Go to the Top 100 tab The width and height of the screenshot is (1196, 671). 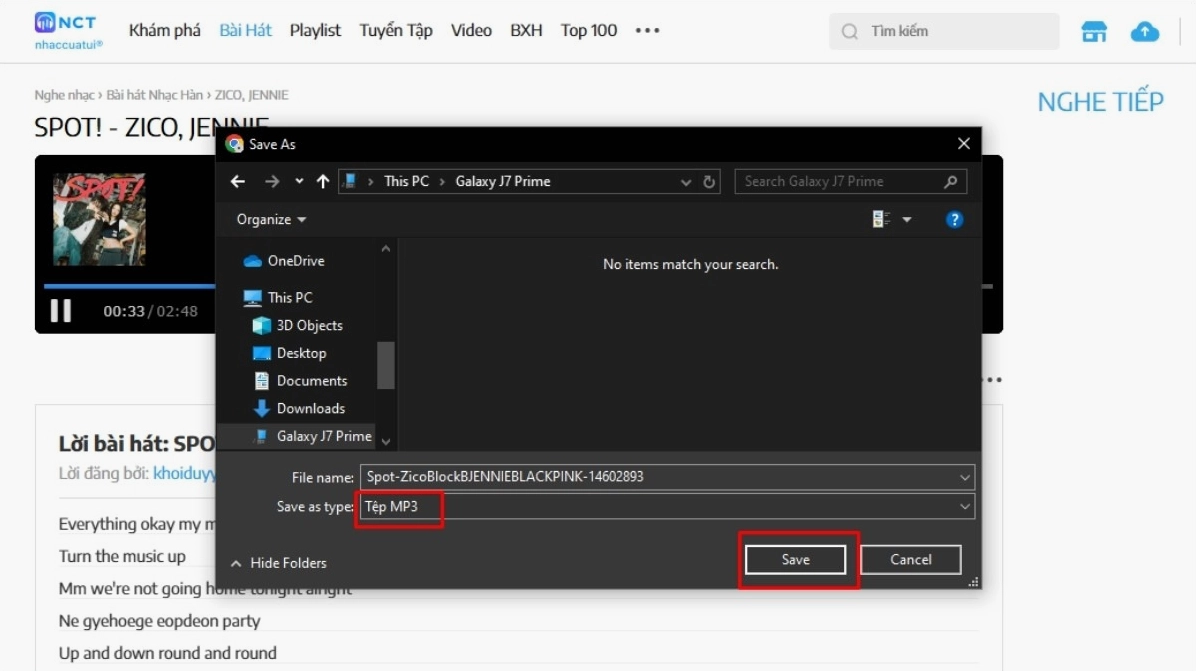(x=589, y=30)
